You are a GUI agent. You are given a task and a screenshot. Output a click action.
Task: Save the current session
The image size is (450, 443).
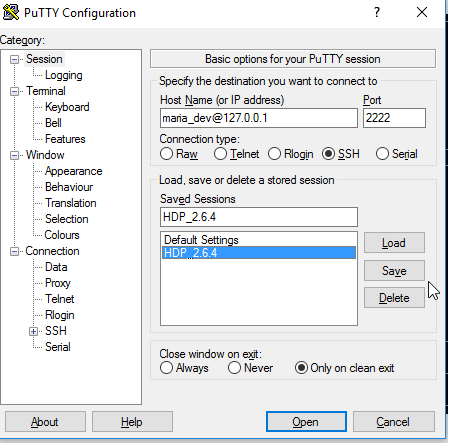coord(394,271)
